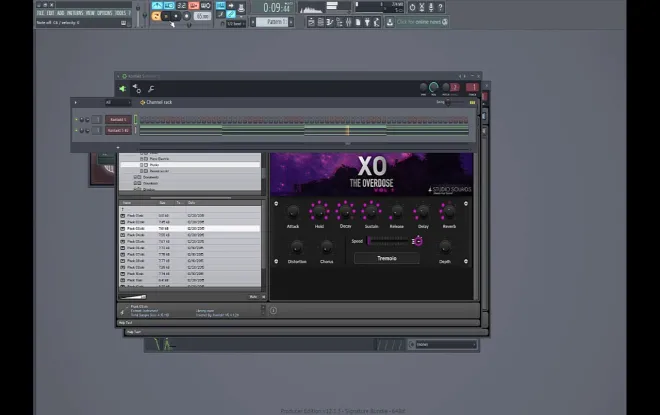This screenshot has width=660, height=415.
Task: Click the tempo value field
Action: 202,16
